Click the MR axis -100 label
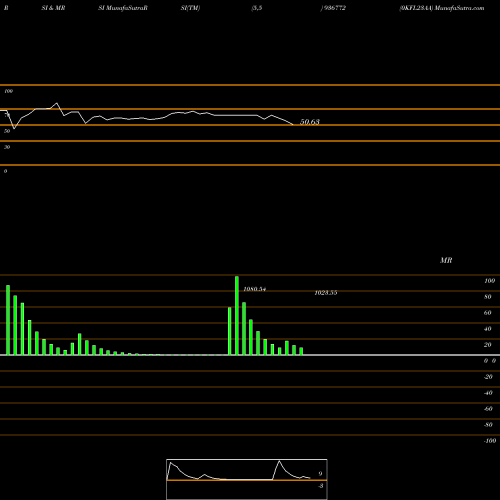 coord(490,441)
